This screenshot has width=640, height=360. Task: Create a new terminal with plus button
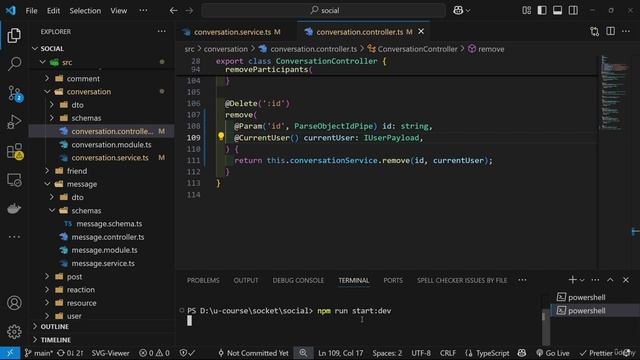pyautogui.click(x=572, y=280)
